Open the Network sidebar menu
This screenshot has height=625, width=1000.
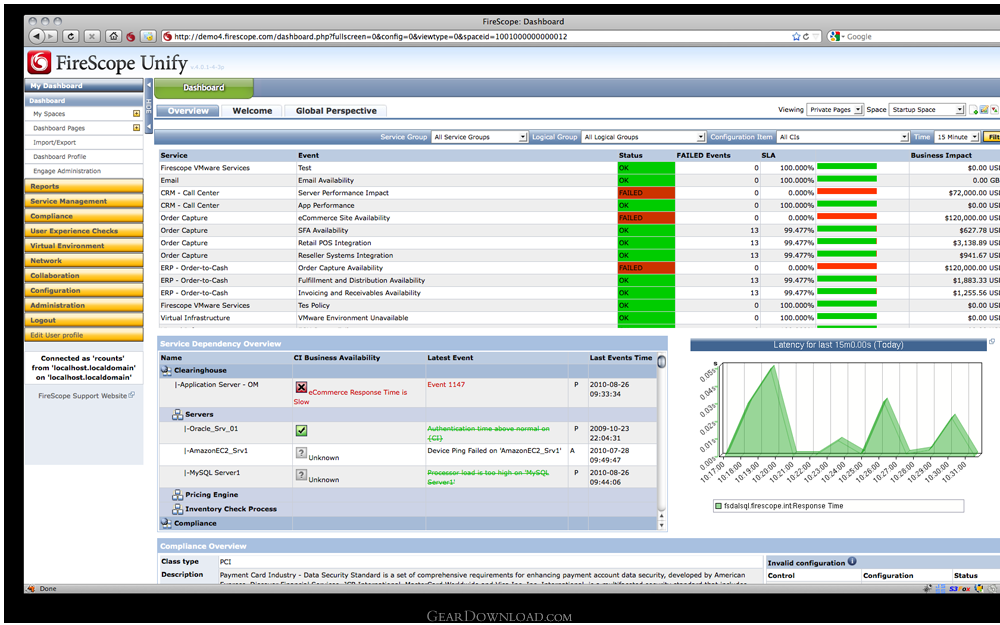coord(84,261)
